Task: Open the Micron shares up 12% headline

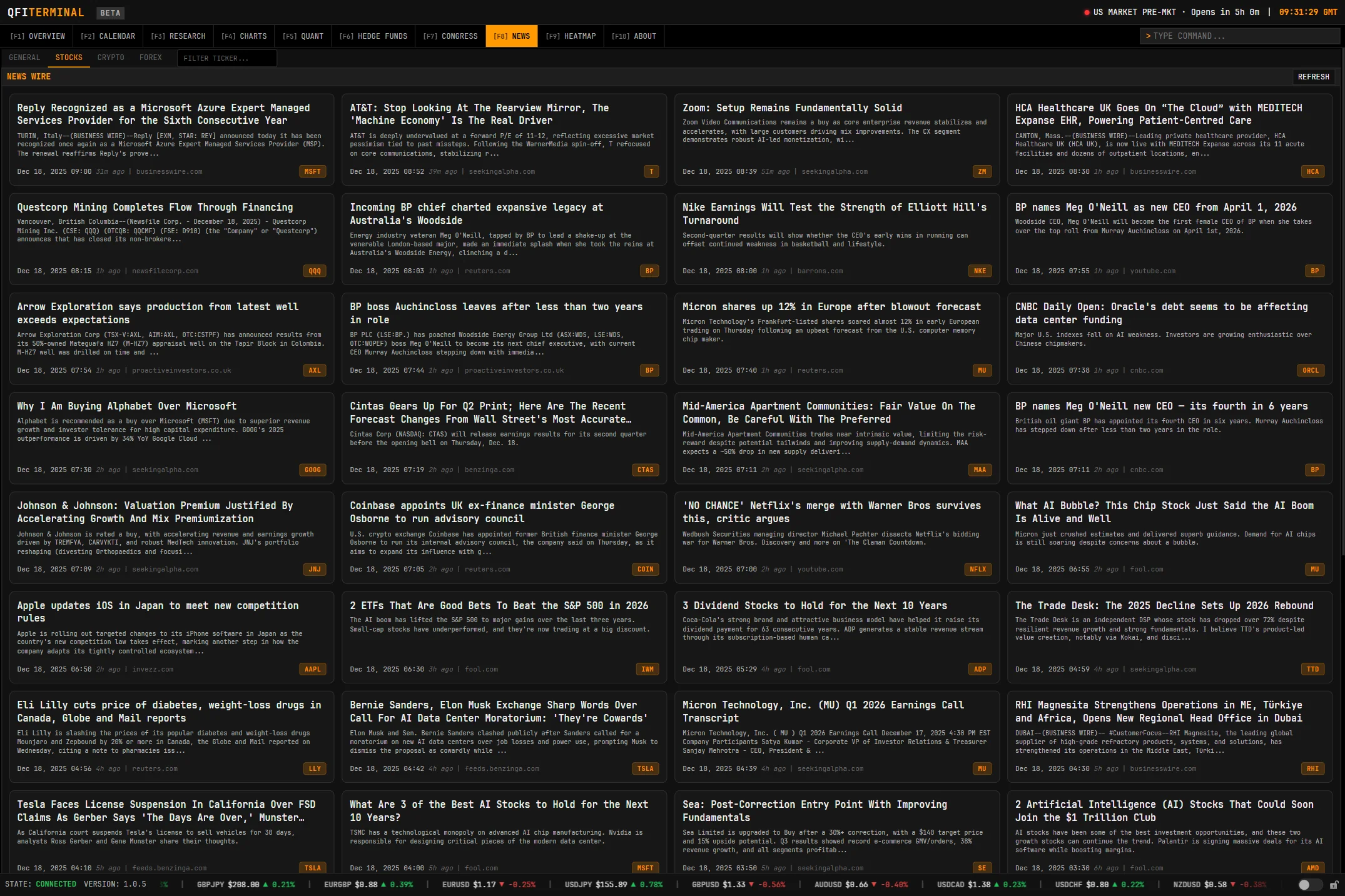Action: point(831,306)
